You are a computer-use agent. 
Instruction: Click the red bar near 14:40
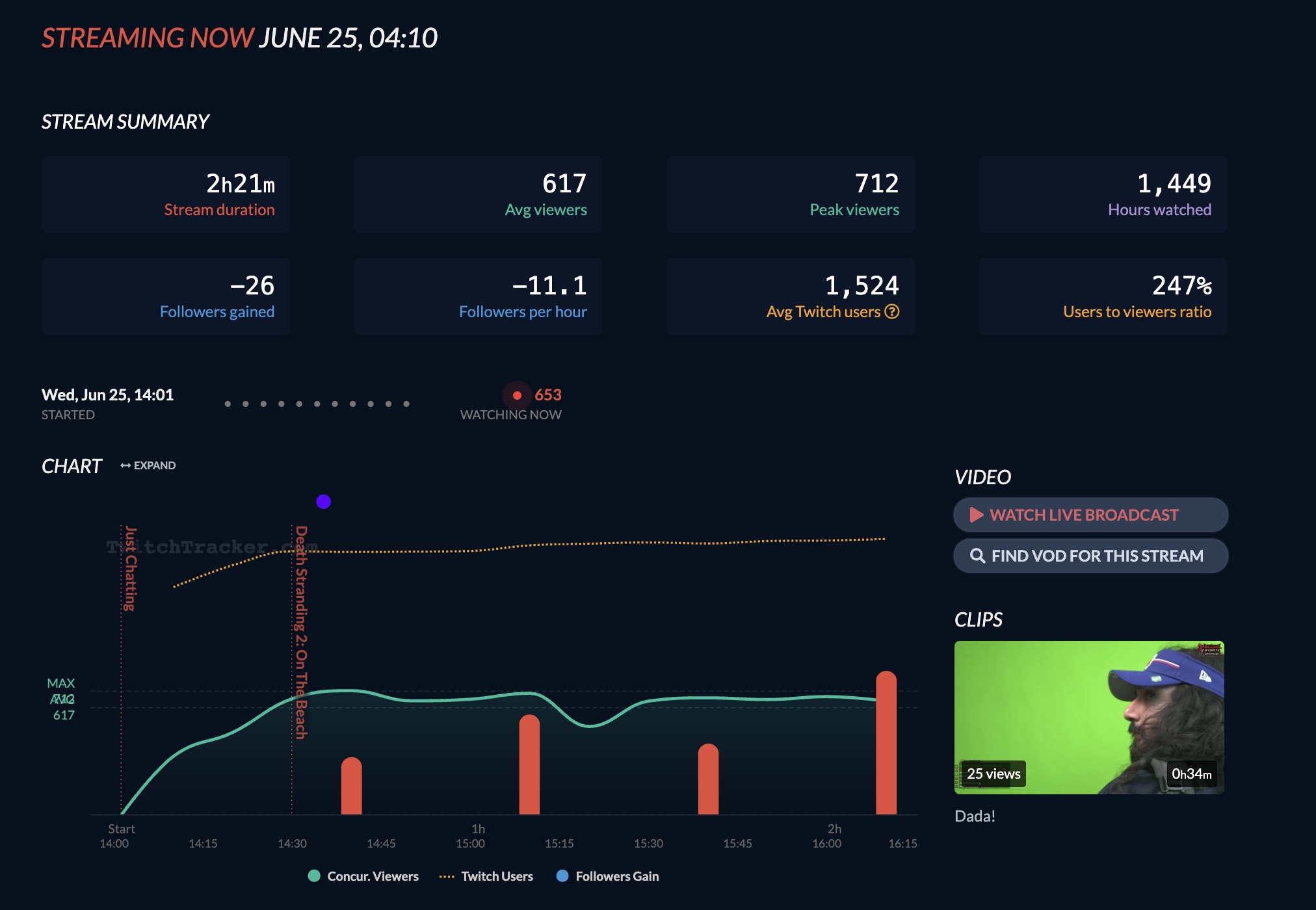click(351, 785)
